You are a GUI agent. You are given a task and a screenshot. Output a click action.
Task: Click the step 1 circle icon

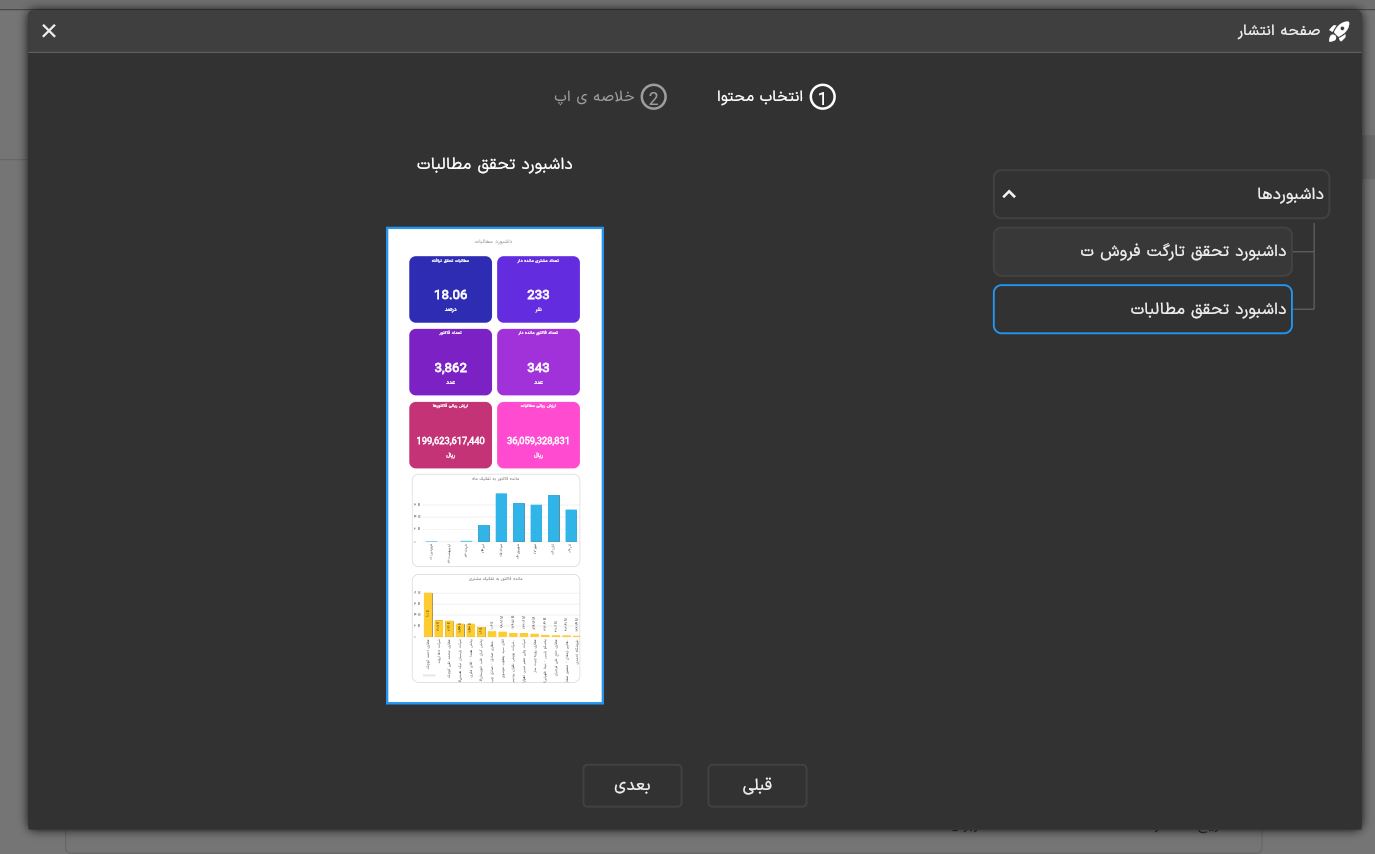pyautogui.click(x=822, y=97)
